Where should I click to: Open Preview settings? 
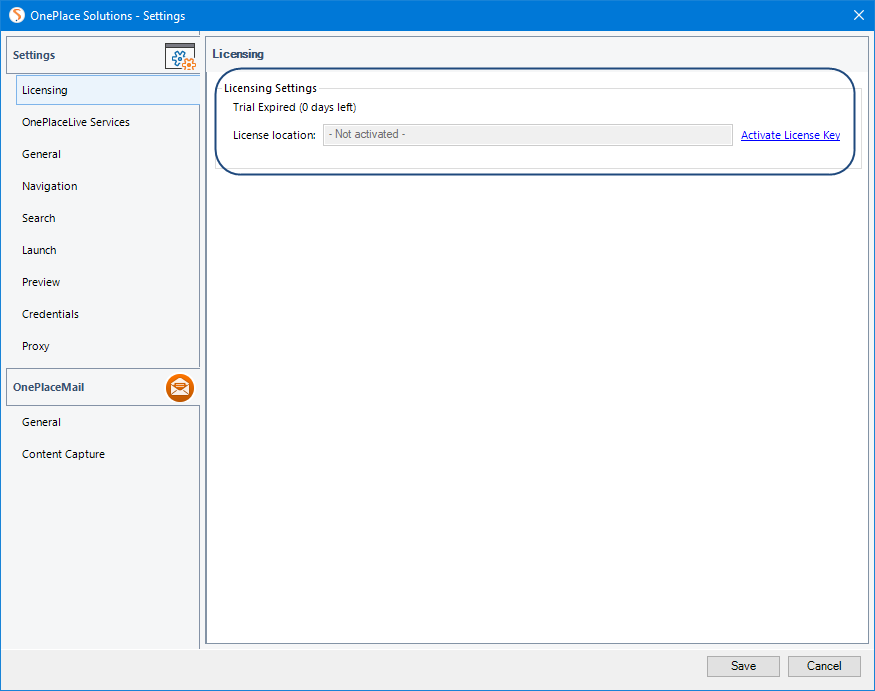41,282
